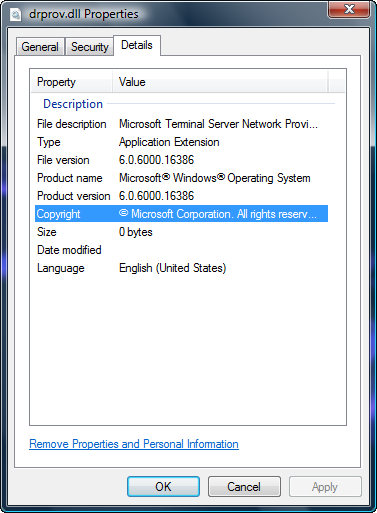Dismiss dialog with the Cancel button

tap(244, 487)
